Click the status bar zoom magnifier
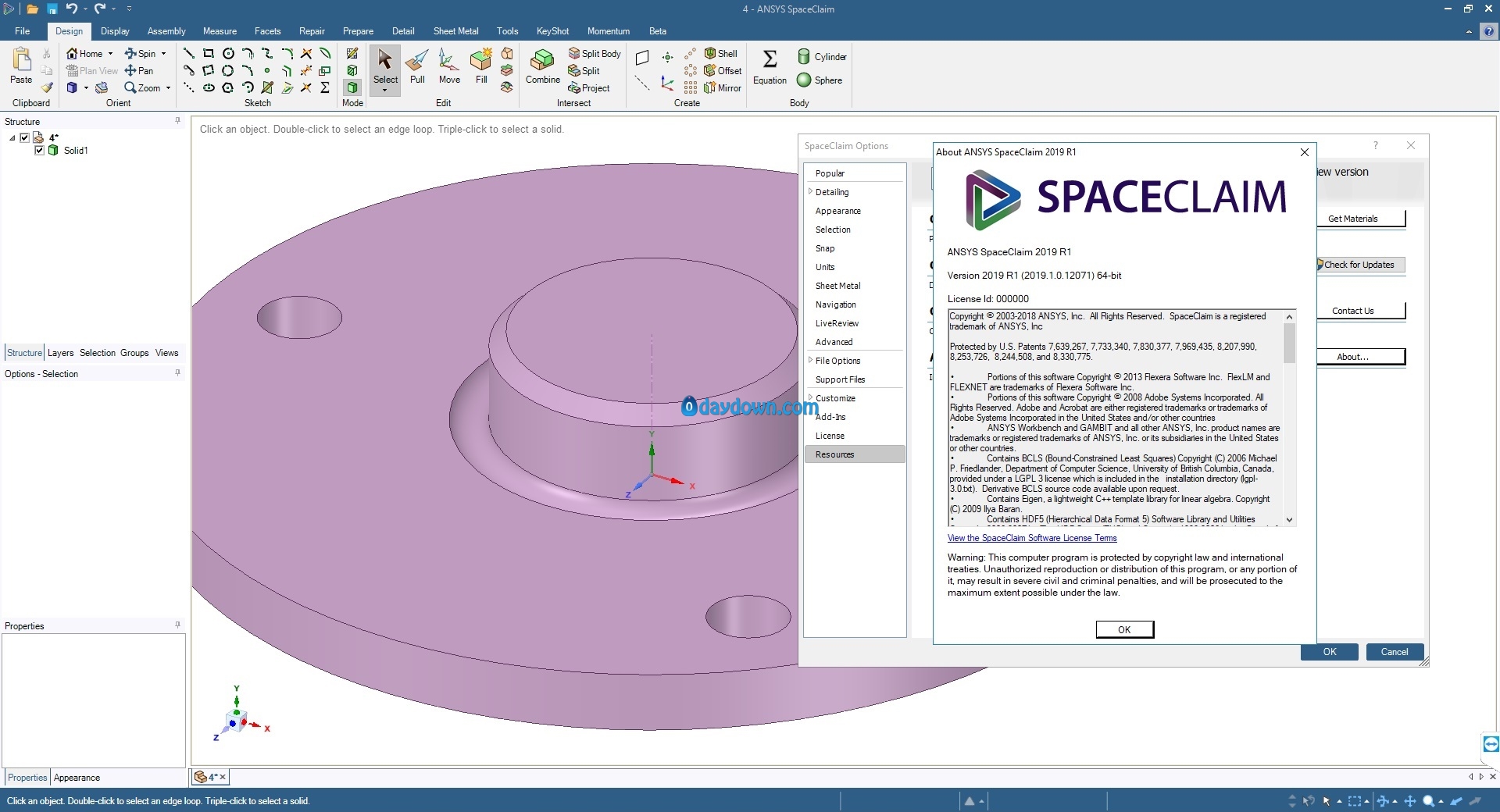The height and width of the screenshot is (812, 1500). click(1428, 801)
